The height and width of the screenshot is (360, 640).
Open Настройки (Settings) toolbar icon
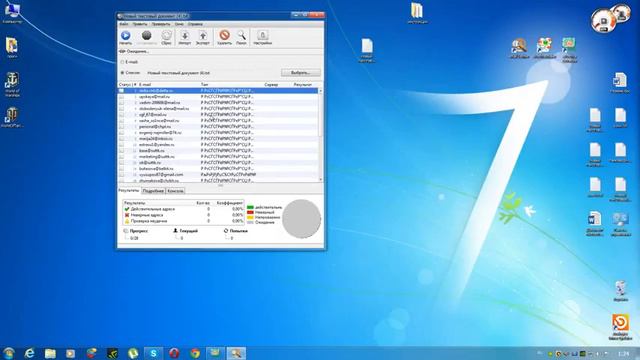tap(262, 37)
